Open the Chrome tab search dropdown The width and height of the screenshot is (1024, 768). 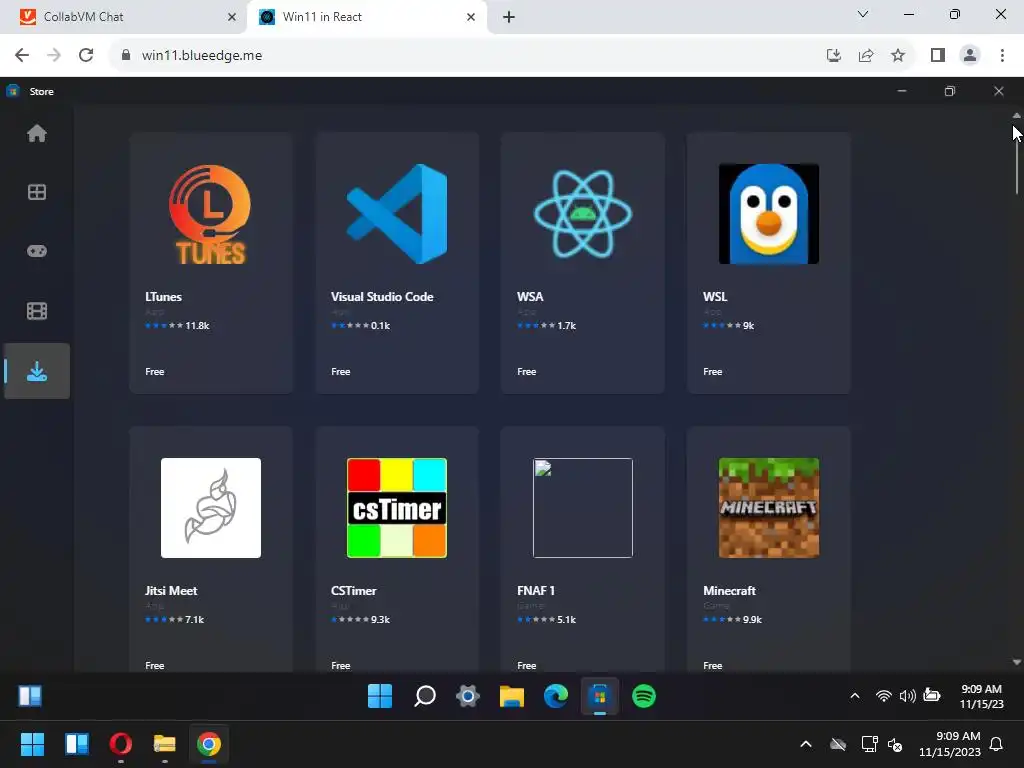863,14
